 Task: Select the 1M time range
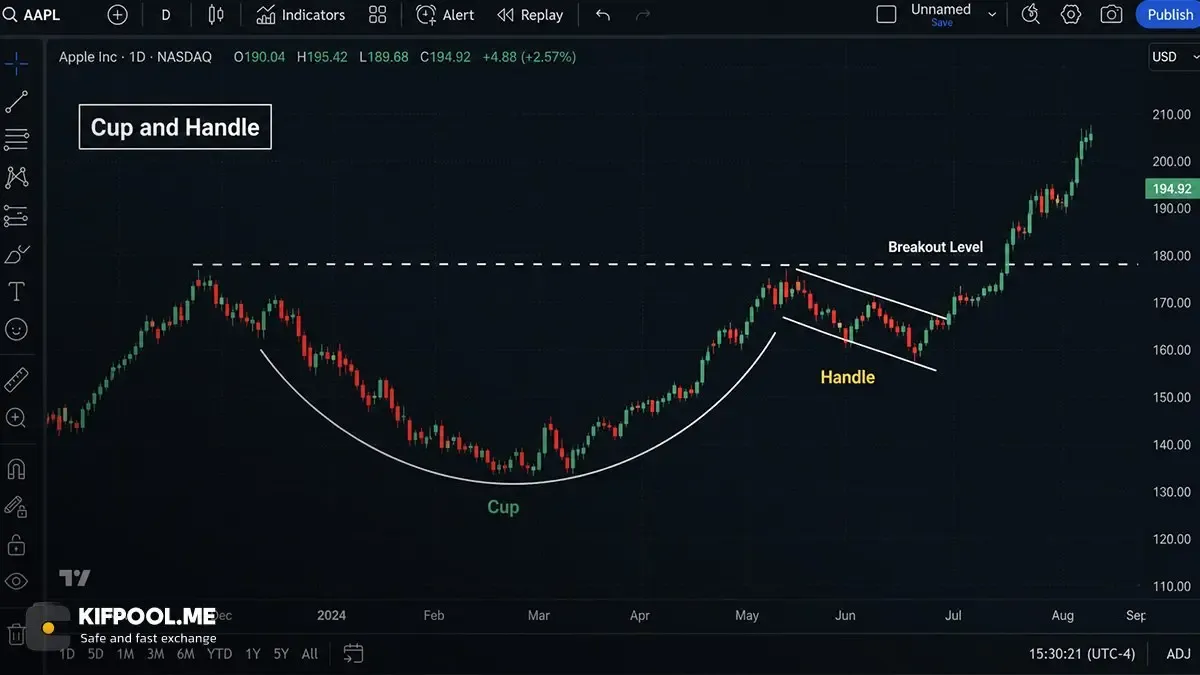pyautogui.click(x=125, y=654)
